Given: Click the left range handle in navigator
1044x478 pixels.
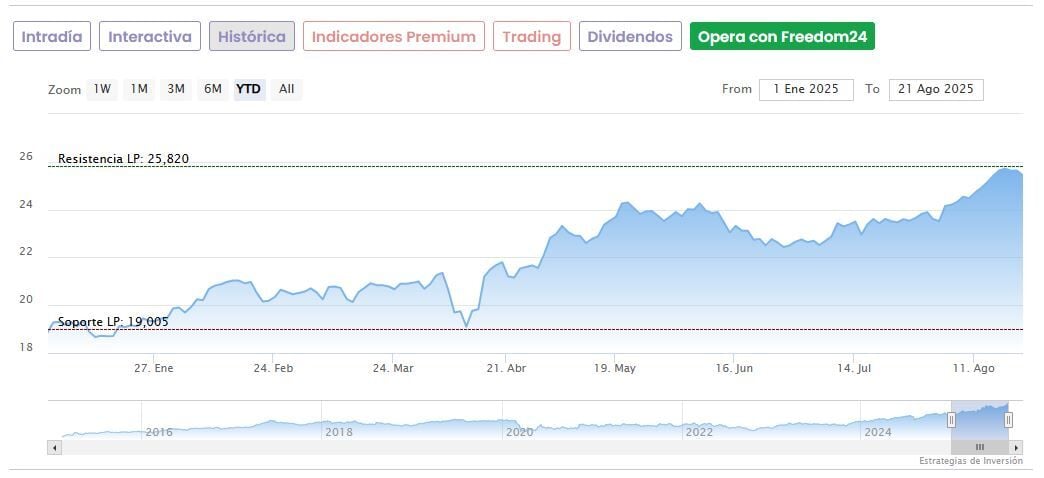Looking at the screenshot, I should 951,420.
